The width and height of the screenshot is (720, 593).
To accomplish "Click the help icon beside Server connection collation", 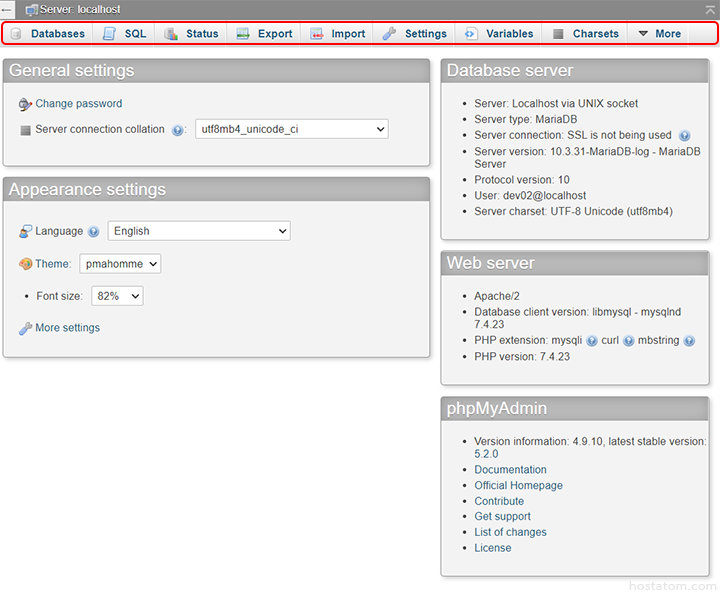I will pyautogui.click(x=178, y=130).
